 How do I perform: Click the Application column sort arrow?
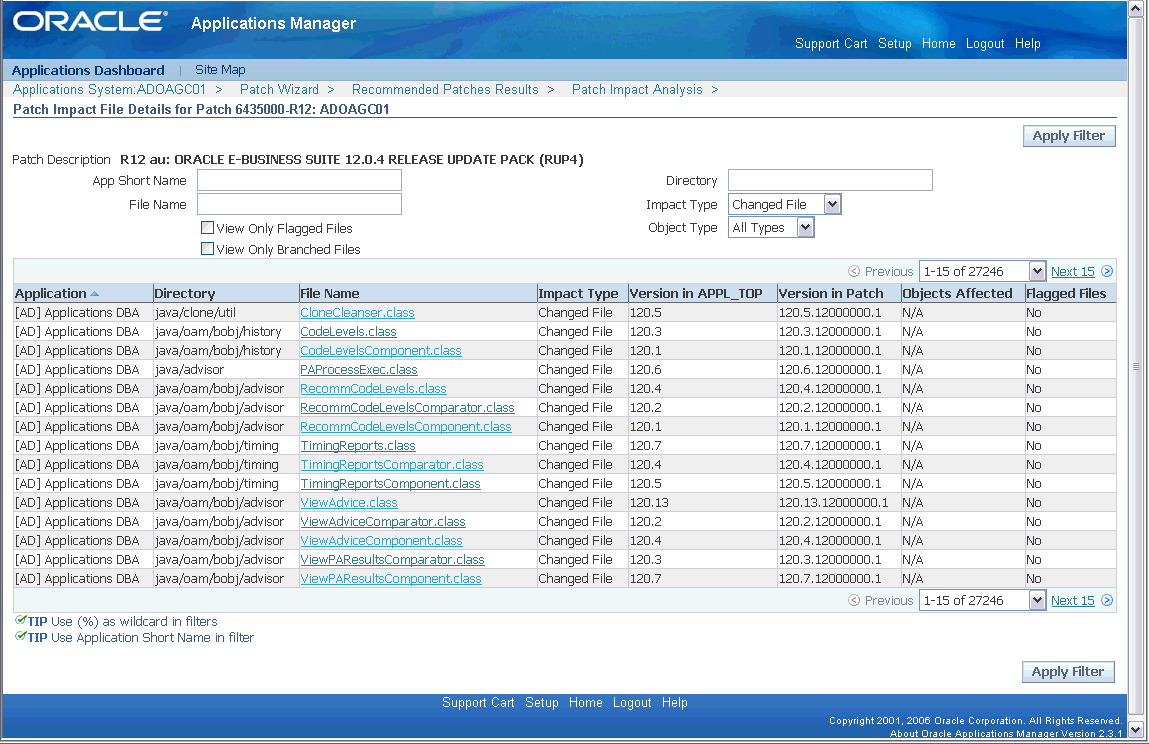coord(95,294)
